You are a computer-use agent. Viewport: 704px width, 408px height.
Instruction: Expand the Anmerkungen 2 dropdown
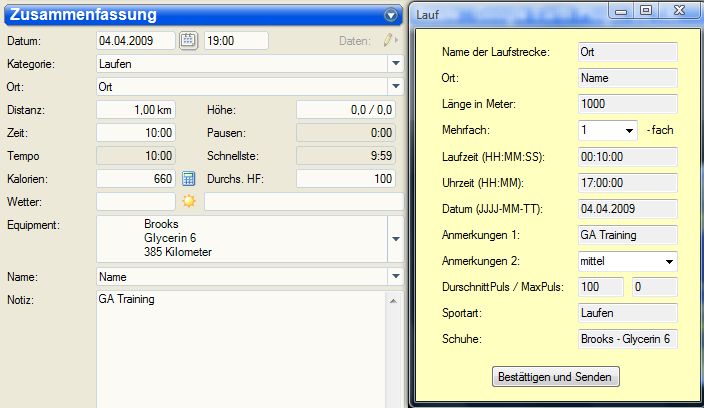pyautogui.click(x=669, y=261)
